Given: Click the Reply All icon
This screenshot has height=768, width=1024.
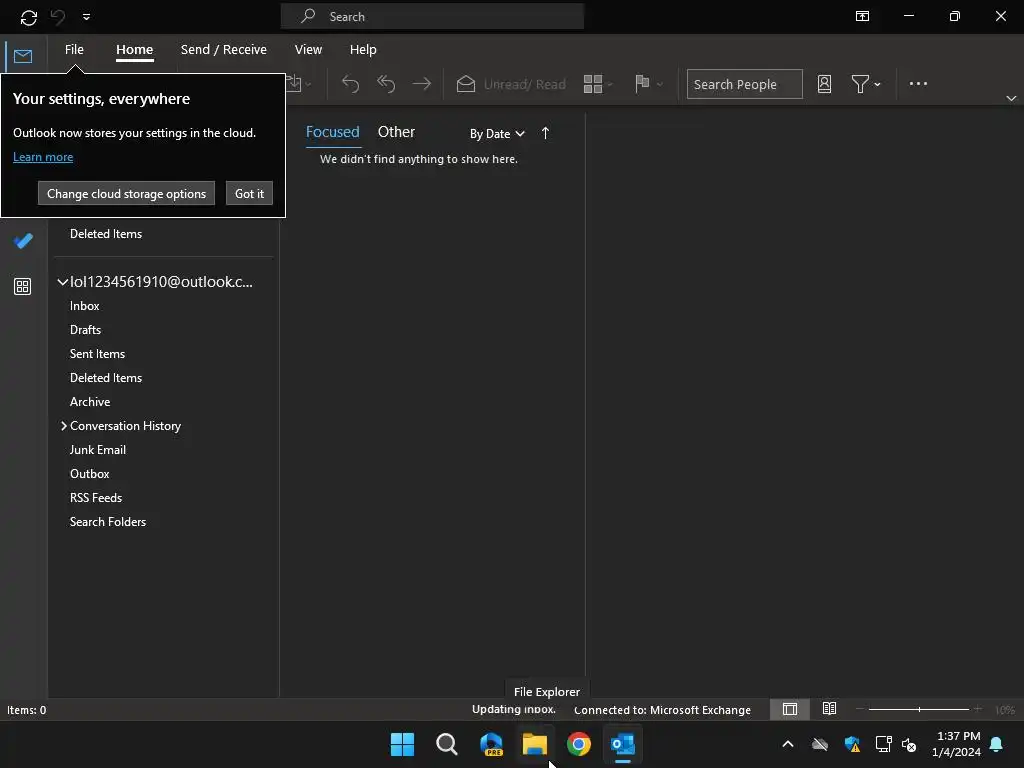Looking at the screenshot, I should [386, 84].
